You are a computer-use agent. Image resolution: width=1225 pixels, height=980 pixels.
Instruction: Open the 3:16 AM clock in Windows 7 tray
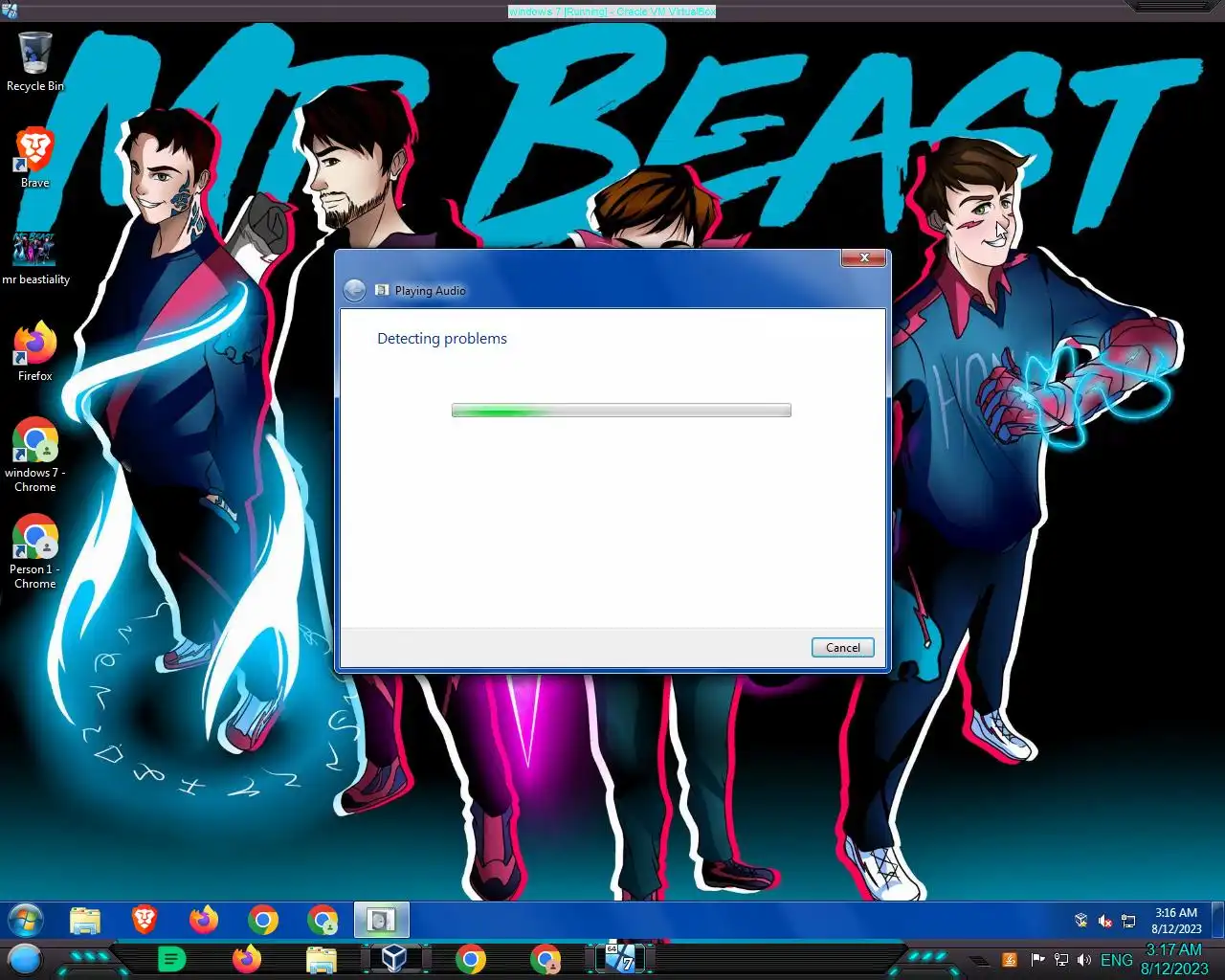tap(1176, 921)
